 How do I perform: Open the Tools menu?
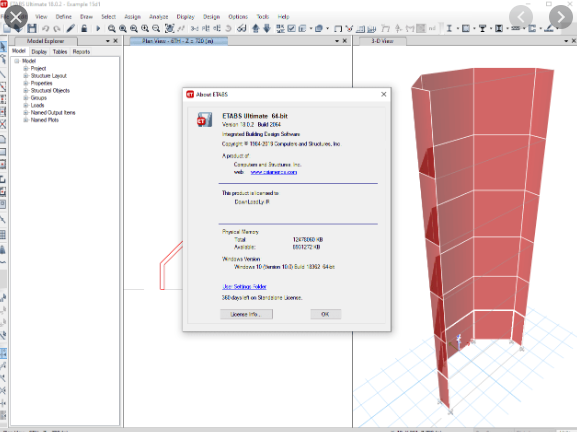(x=263, y=17)
